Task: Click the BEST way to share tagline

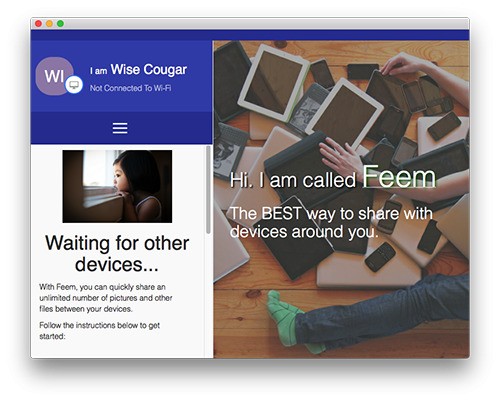Action: point(331,222)
